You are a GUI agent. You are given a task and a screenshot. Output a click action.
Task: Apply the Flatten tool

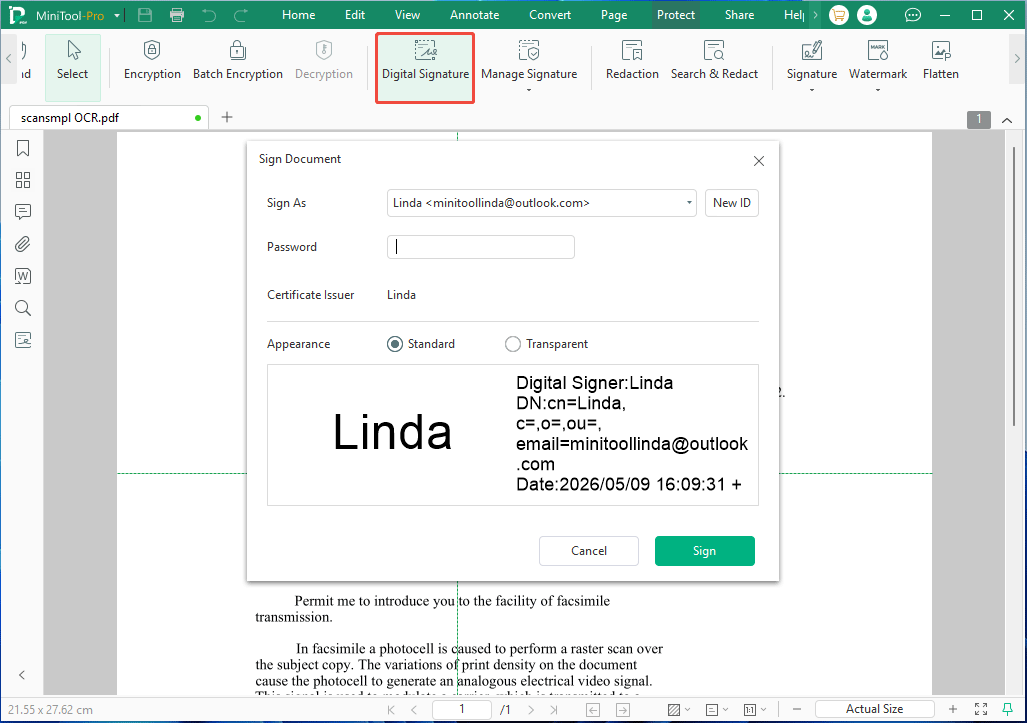point(941,60)
